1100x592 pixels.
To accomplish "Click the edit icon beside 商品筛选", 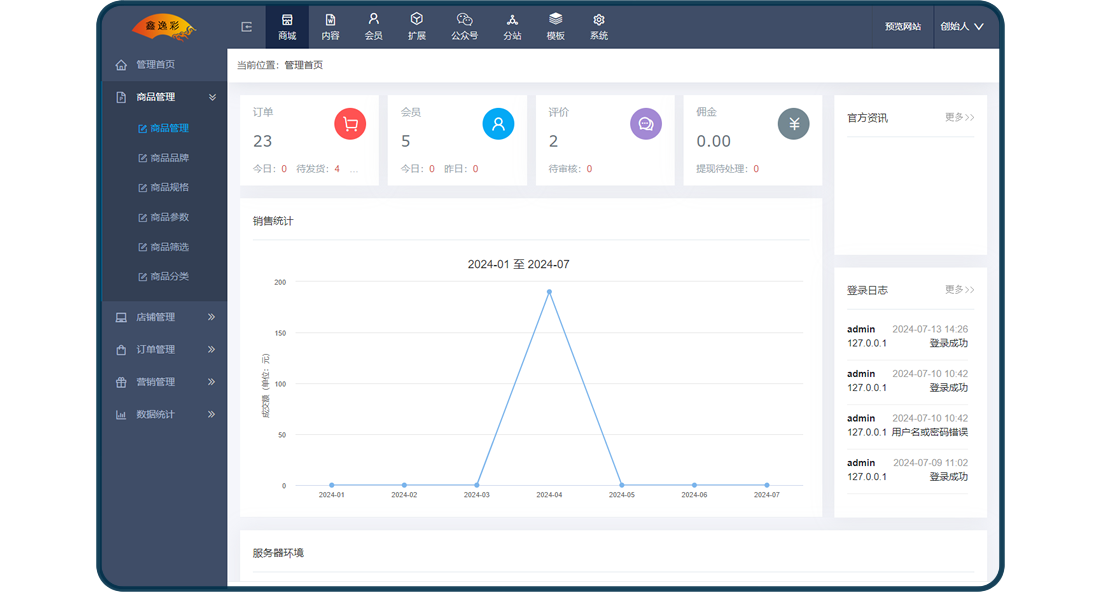I will pos(142,248).
